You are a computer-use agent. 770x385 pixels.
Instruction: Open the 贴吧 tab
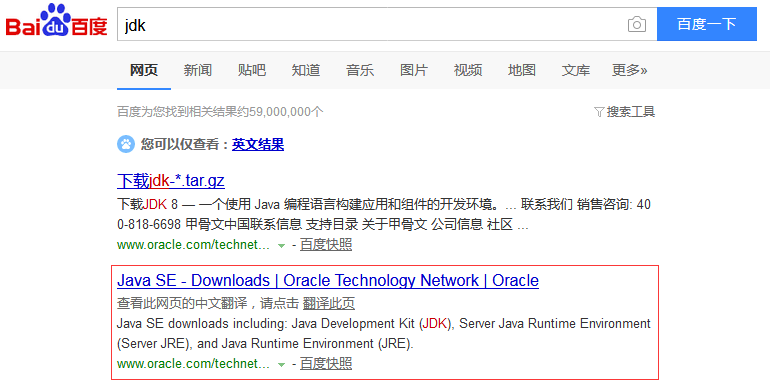(252, 70)
